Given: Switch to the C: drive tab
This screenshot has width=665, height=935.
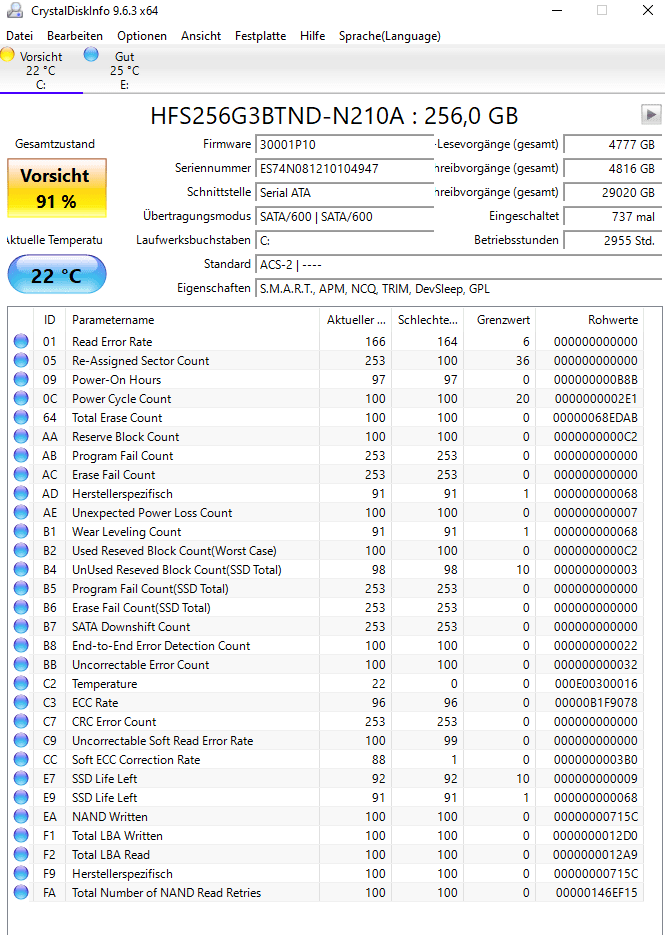Looking at the screenshot, I should [x=41, y=70].
